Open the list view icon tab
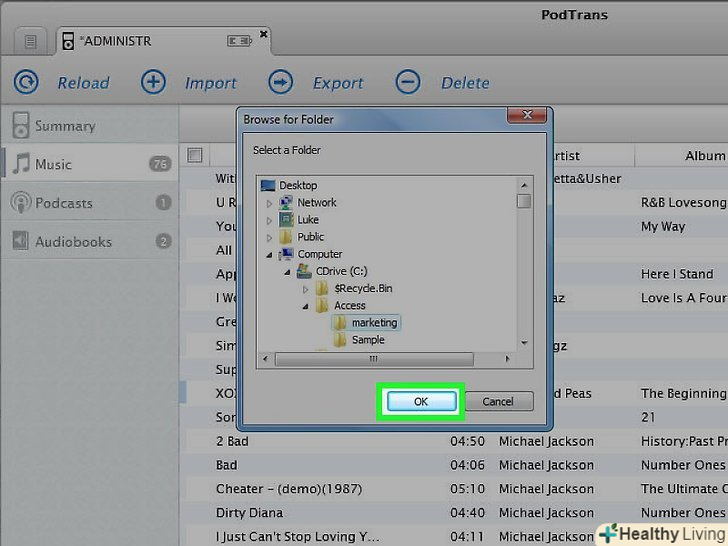The height and width of the screenshot is (546, 728). 30,42
